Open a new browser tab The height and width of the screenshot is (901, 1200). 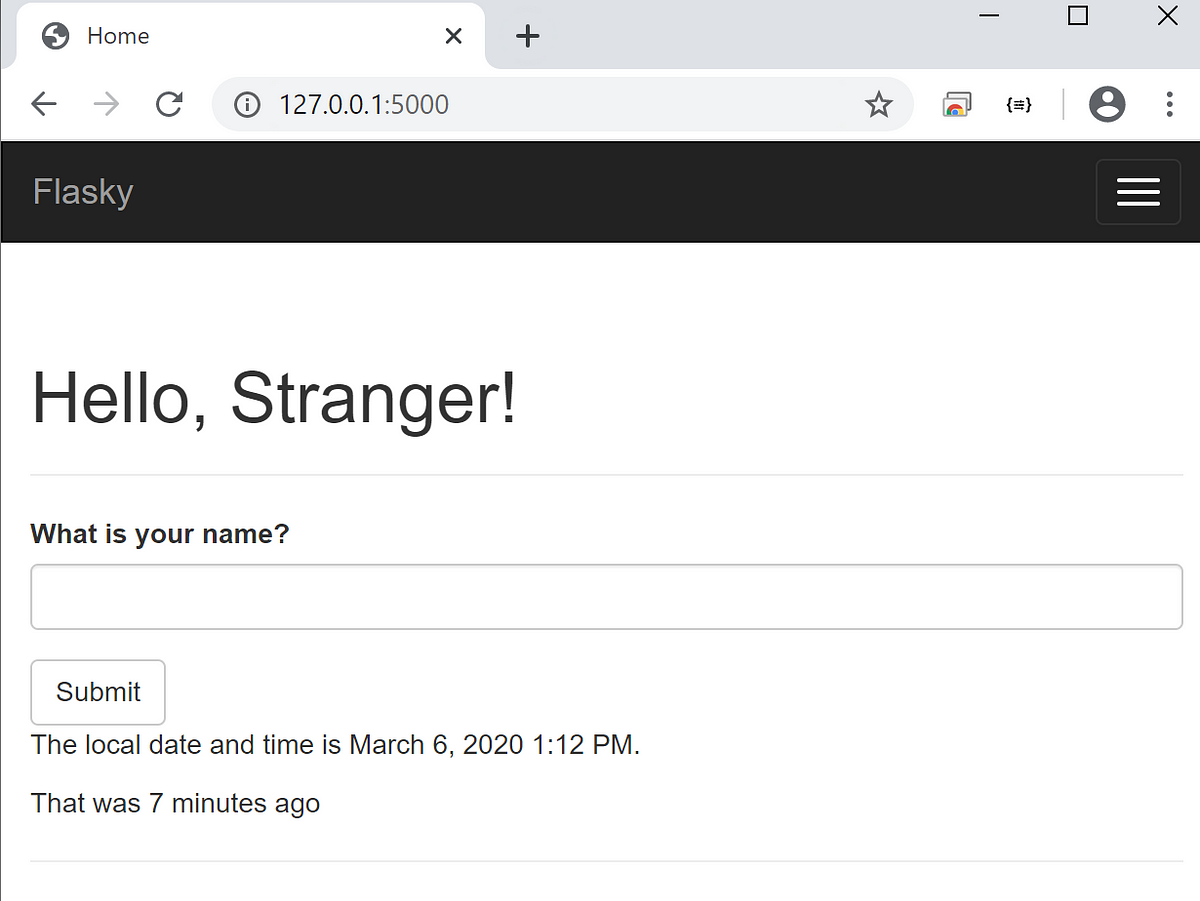(x=527, y=37)
